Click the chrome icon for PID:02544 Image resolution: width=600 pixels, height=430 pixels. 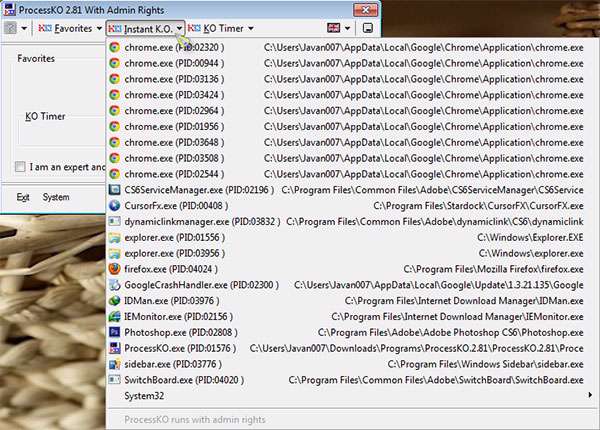114,174
